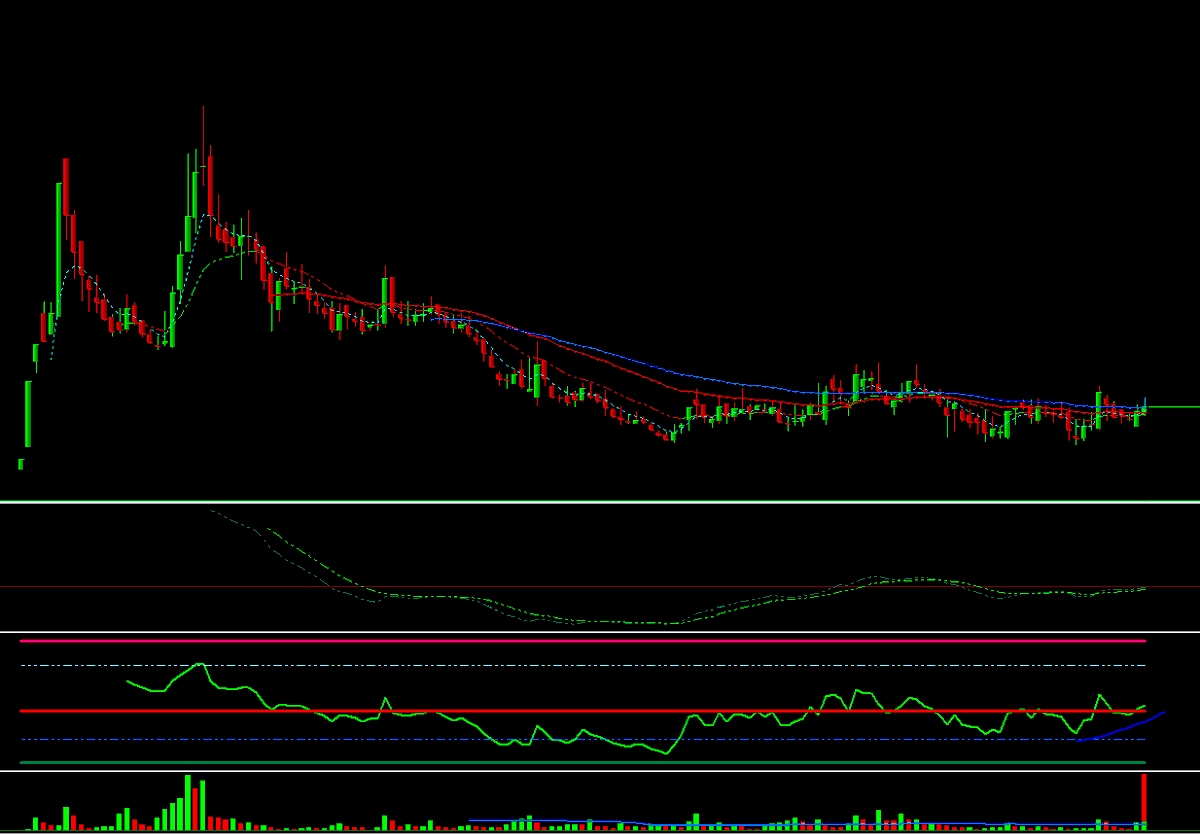Select the short blue trendline in oscillator panel

click(x=1122, y=727)
